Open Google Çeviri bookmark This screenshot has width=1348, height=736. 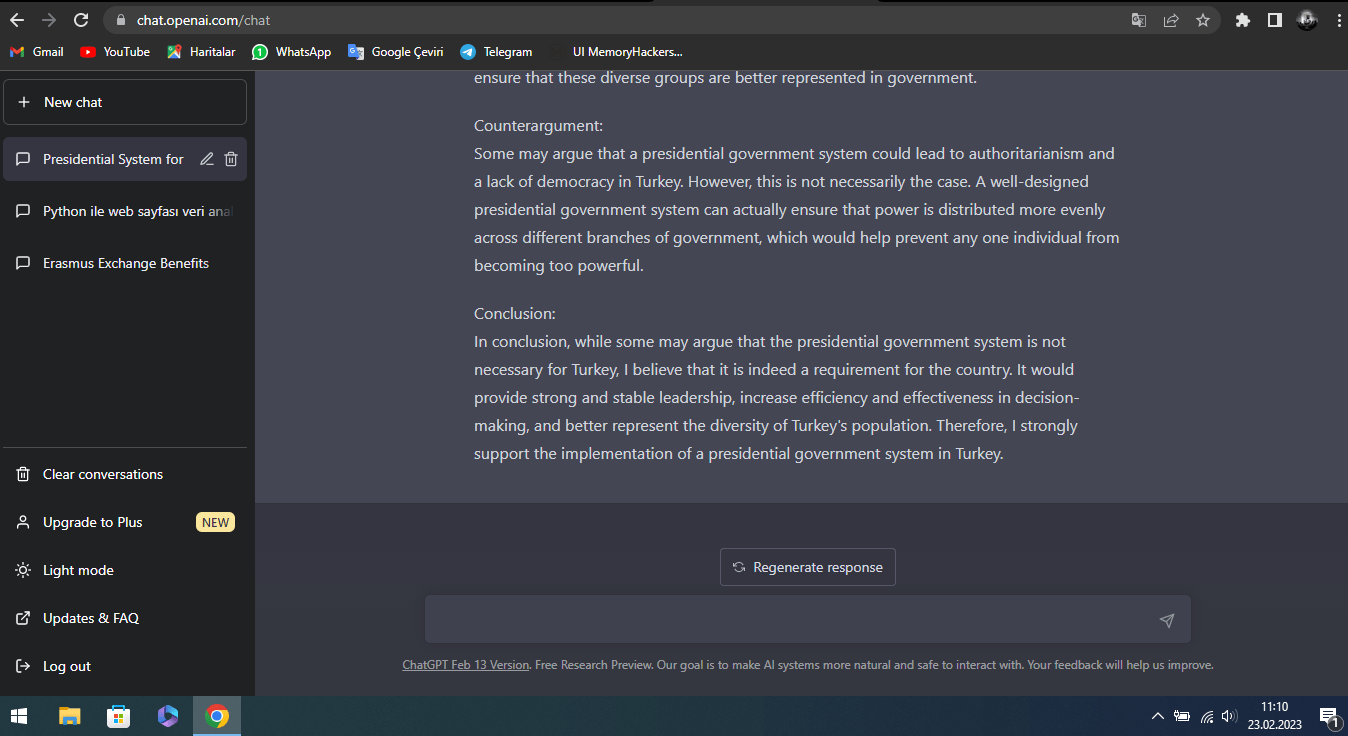[395, 52]
